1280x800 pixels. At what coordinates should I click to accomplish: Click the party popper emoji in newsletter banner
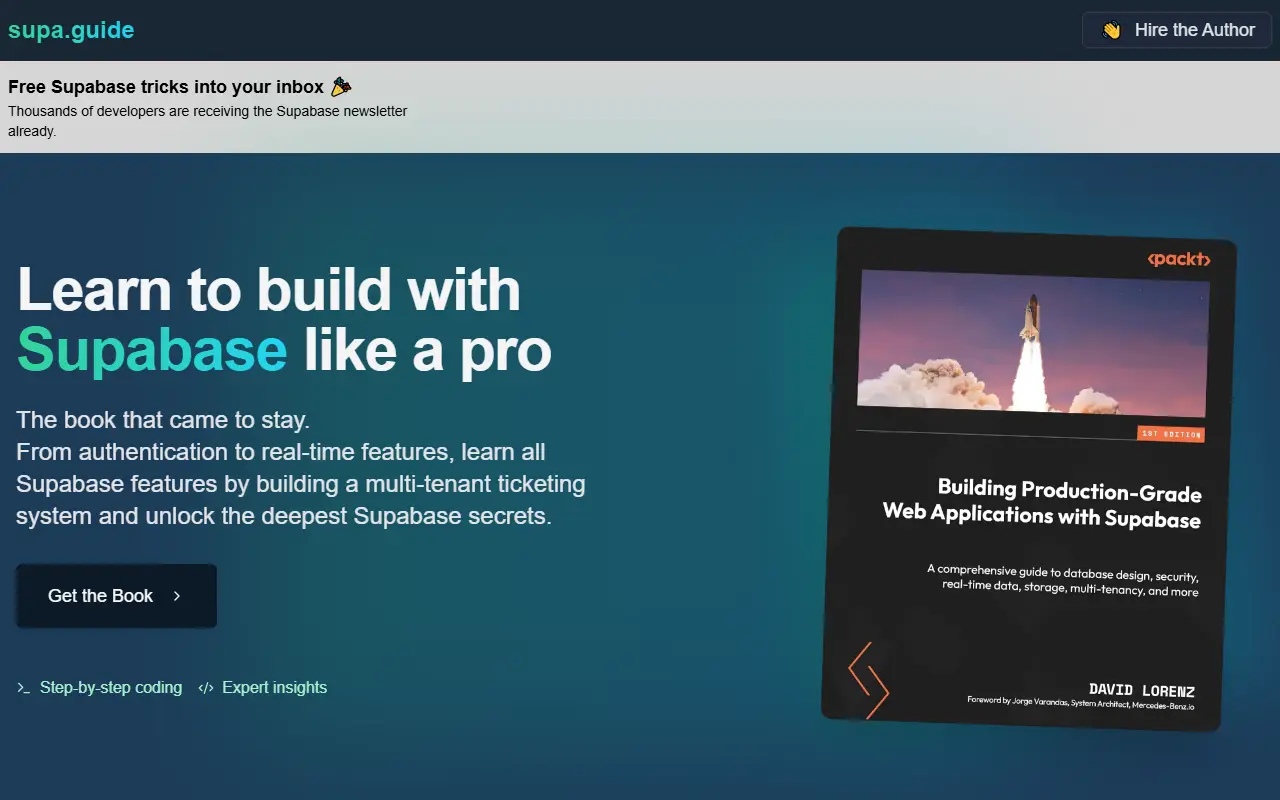pyautogui.click(x=341, y=87)
